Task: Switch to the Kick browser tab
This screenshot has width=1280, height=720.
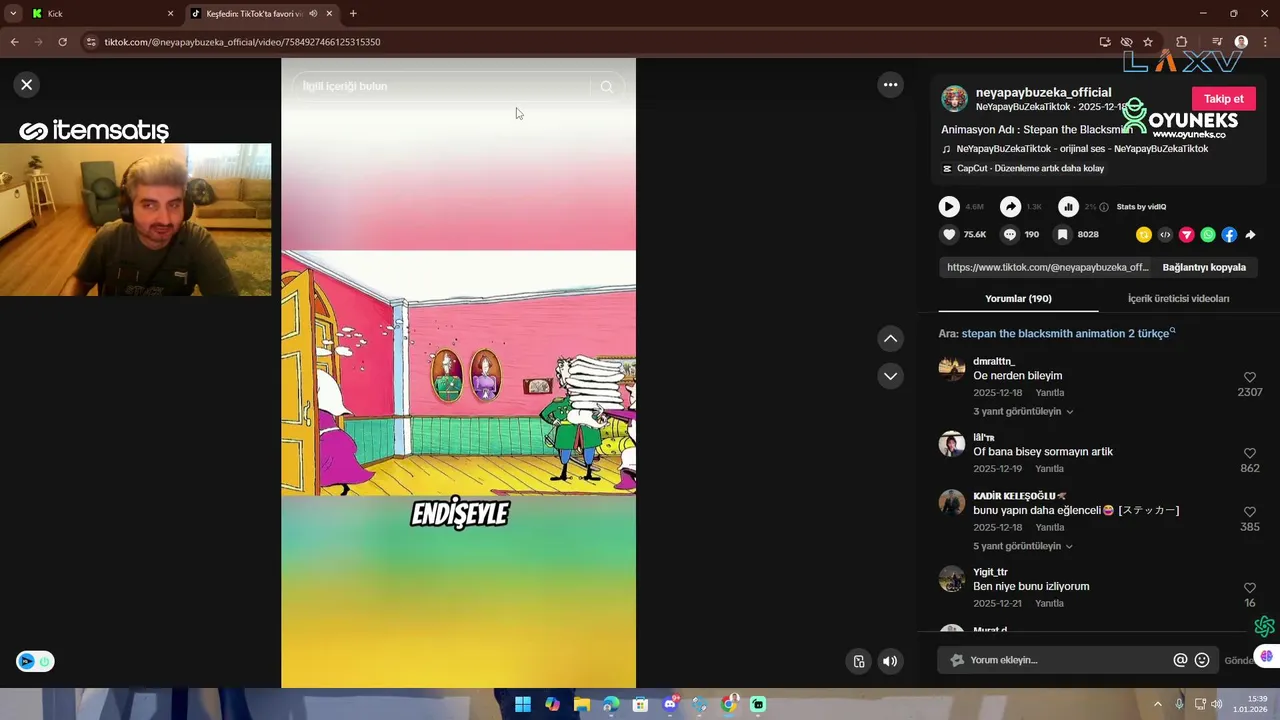Action: (x=100, y=14)
